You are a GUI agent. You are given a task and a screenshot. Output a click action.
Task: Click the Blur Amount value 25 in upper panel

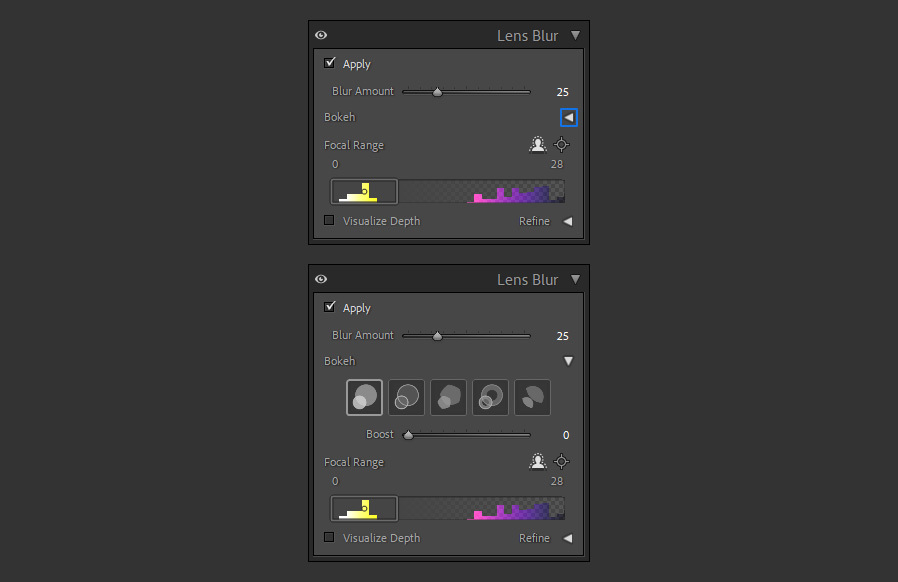(x=562, y=92)
